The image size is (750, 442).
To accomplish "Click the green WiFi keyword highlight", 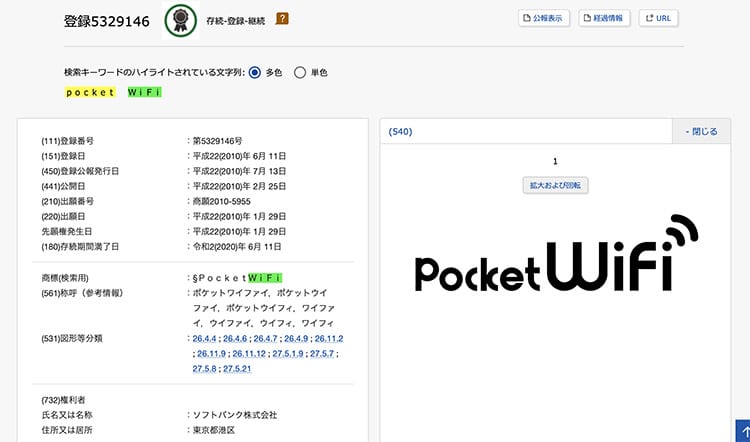I will (x=145, y=92).
